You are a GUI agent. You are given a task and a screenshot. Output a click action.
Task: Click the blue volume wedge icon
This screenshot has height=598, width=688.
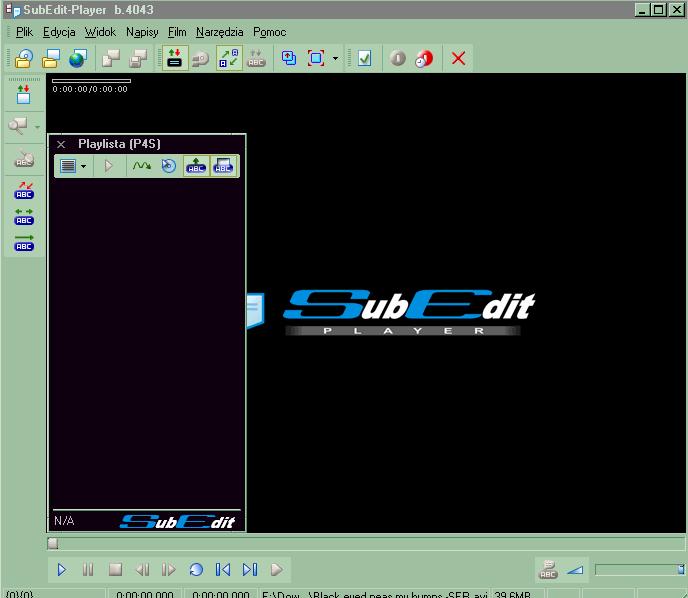575,570
